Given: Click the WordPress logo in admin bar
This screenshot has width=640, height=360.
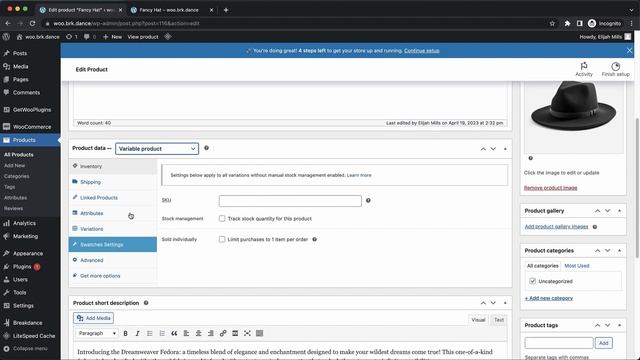Looking at the screenshot, I should [6, 37].
